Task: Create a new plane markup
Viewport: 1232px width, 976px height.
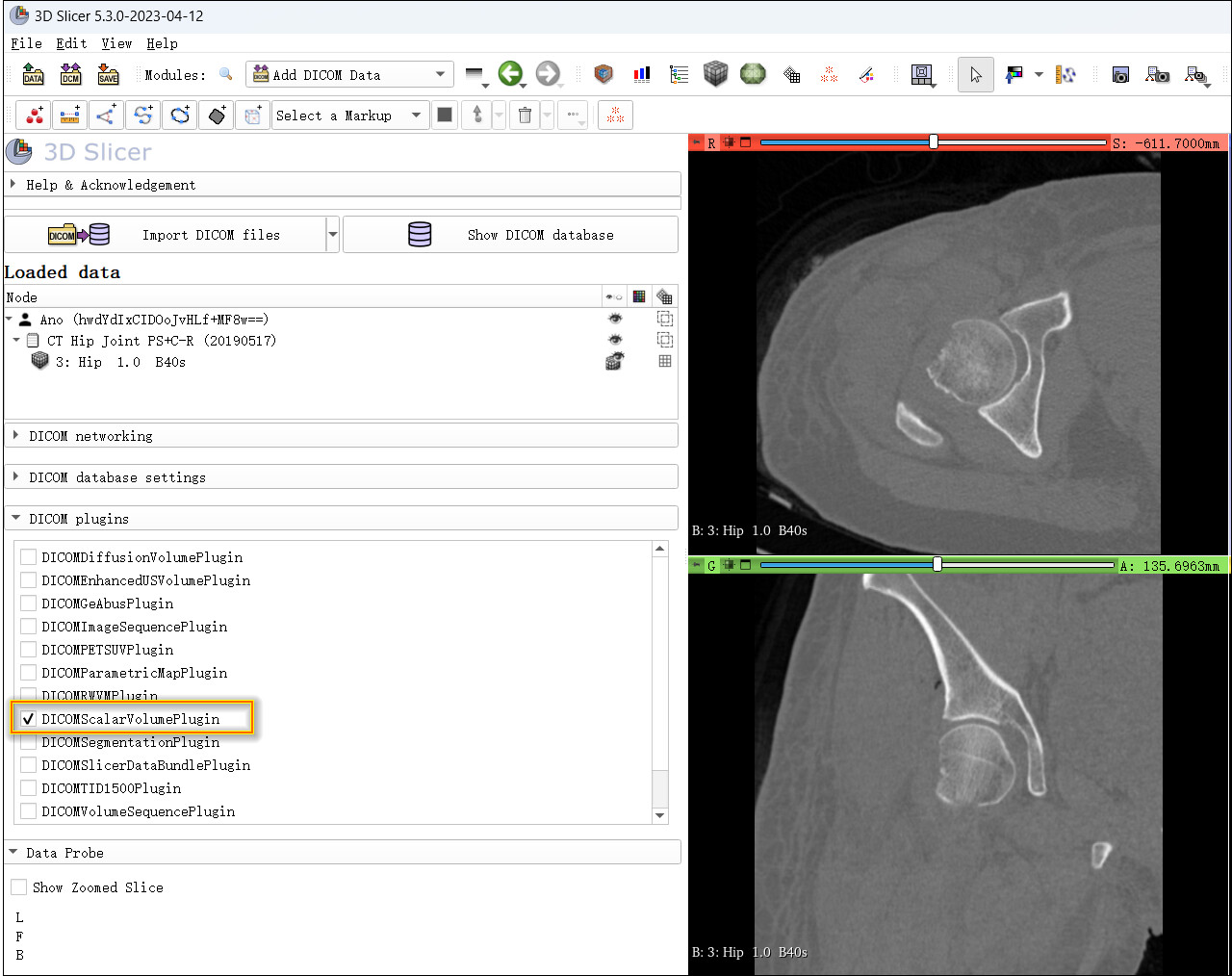Action: (216, 116)
